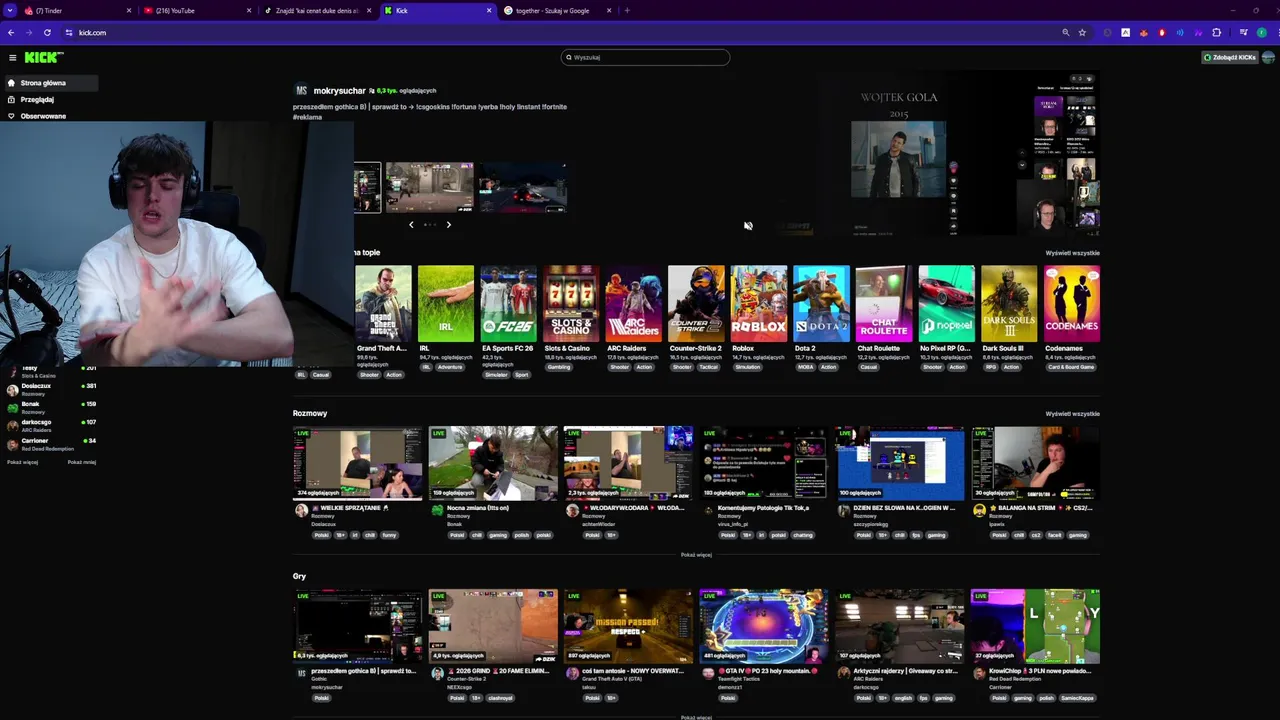Open the Chat Roulette category cover
Viewport: 1280px width, 720px height.
pyautogui.click(x=884, y=303)
